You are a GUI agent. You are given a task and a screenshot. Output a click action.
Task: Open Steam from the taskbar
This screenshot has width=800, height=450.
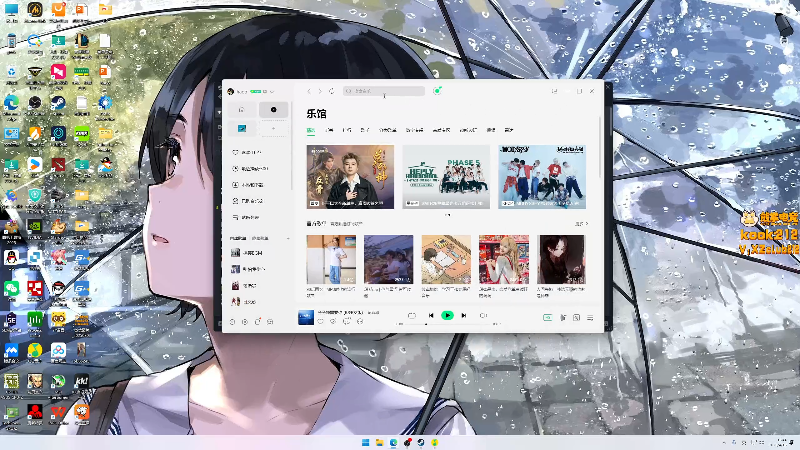421,442
